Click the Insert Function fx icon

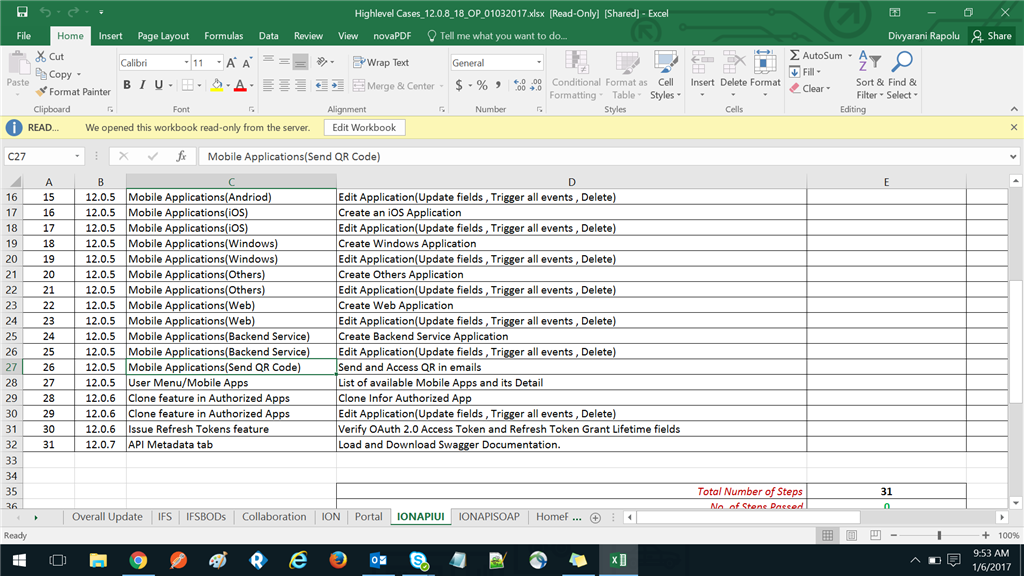pyautogui.click(x=181, y=156)
